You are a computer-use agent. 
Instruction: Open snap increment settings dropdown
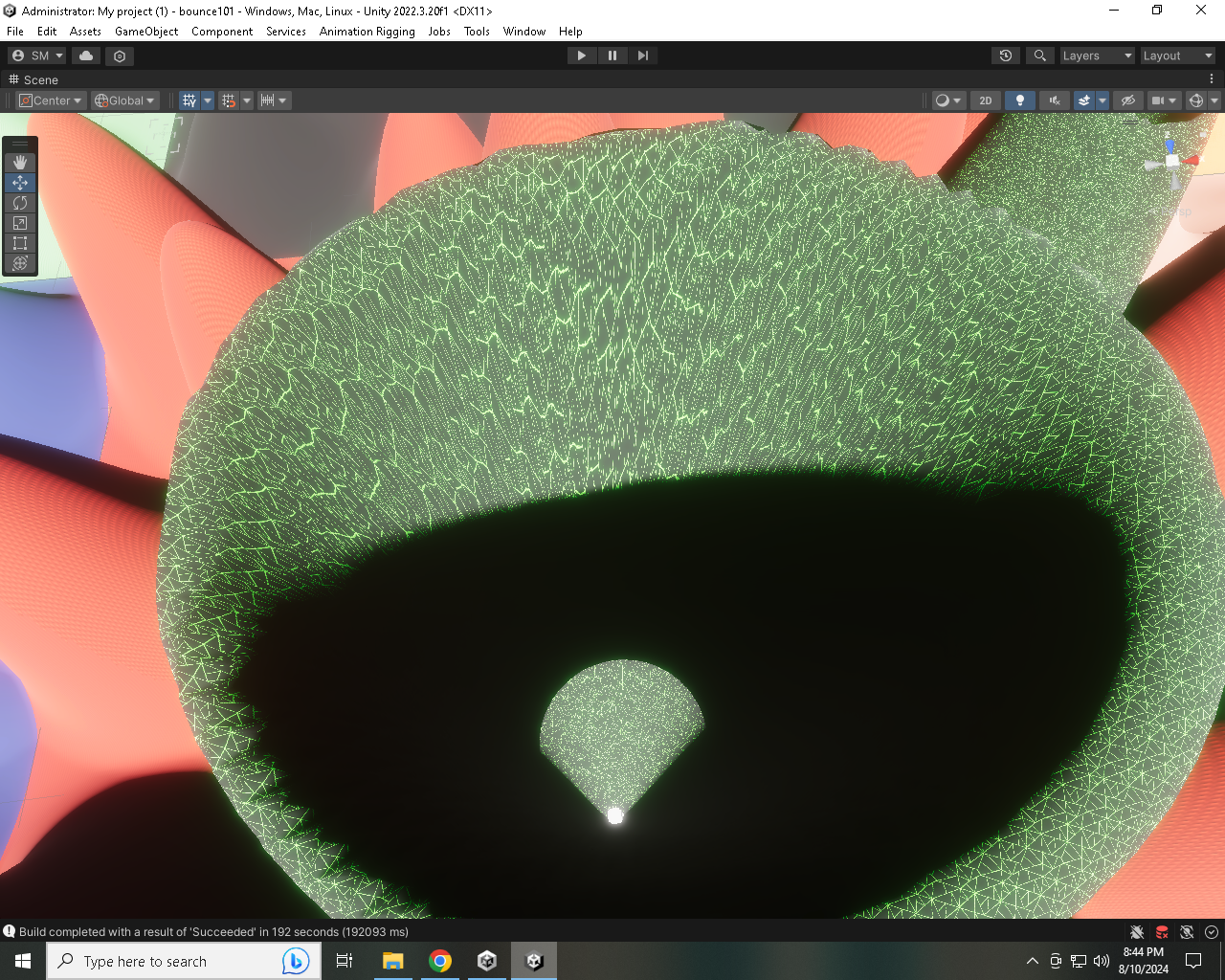click(274, 100)
